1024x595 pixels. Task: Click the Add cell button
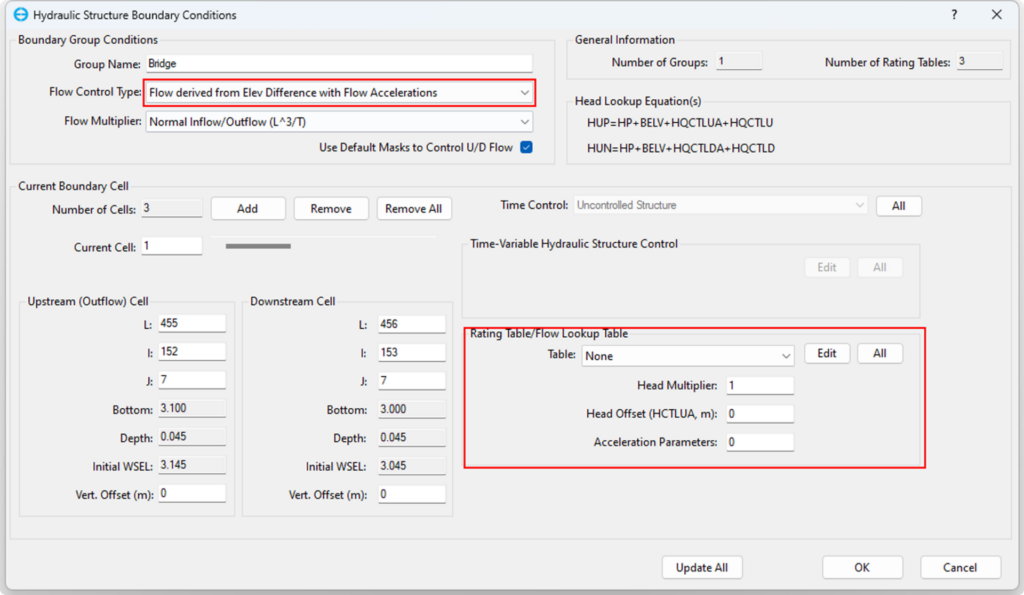point(247,209)
